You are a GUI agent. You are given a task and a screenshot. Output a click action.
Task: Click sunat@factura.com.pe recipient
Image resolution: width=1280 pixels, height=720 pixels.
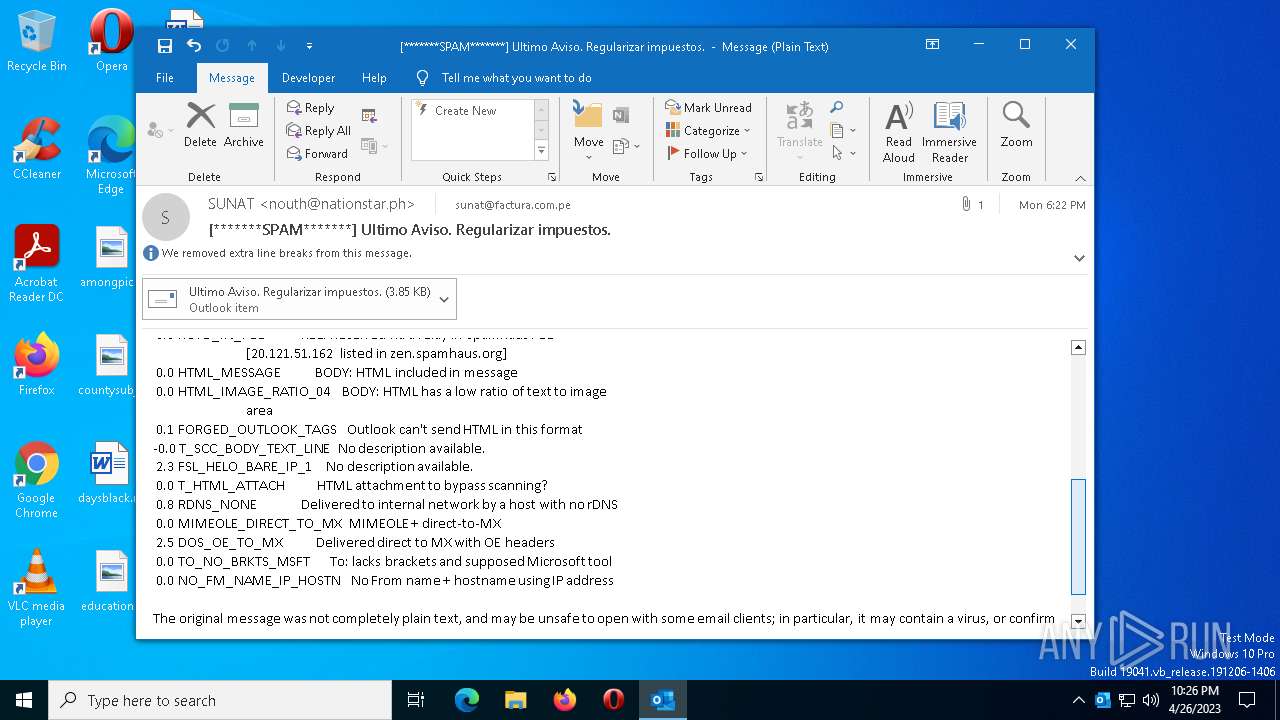[x=513, y=205]
